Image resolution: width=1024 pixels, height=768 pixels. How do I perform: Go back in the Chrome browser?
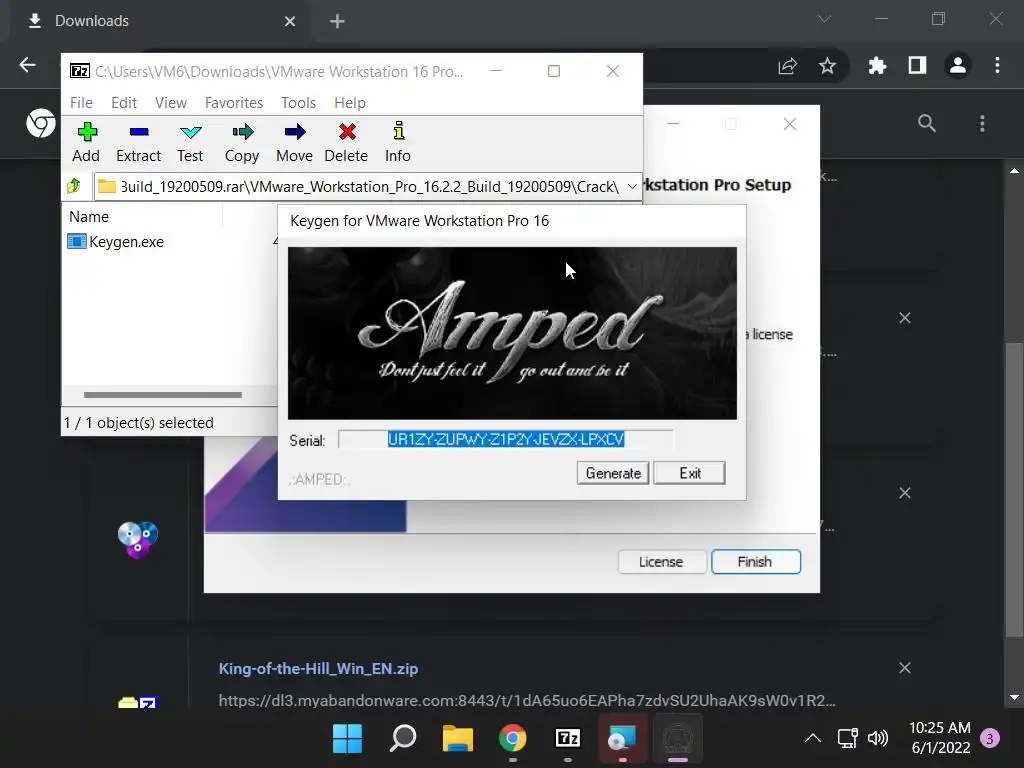[x=27, y=65]
